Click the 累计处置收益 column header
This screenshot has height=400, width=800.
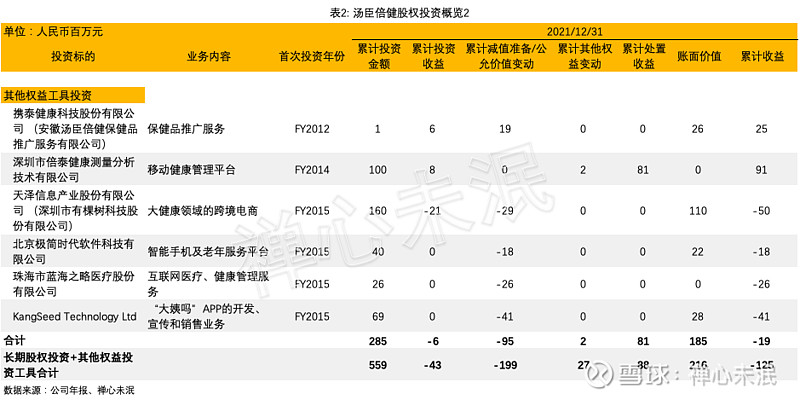[x=644, y=56]
